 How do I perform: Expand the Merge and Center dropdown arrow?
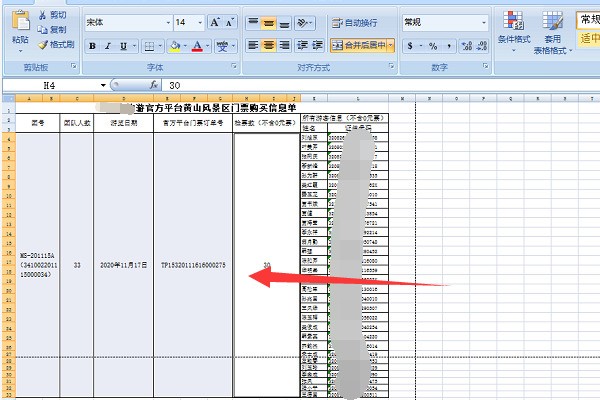[391, 46]
